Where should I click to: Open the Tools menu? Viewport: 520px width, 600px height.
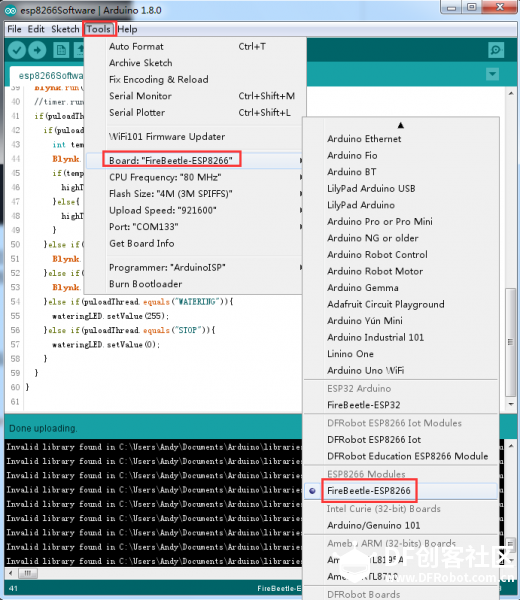point(98,29)
